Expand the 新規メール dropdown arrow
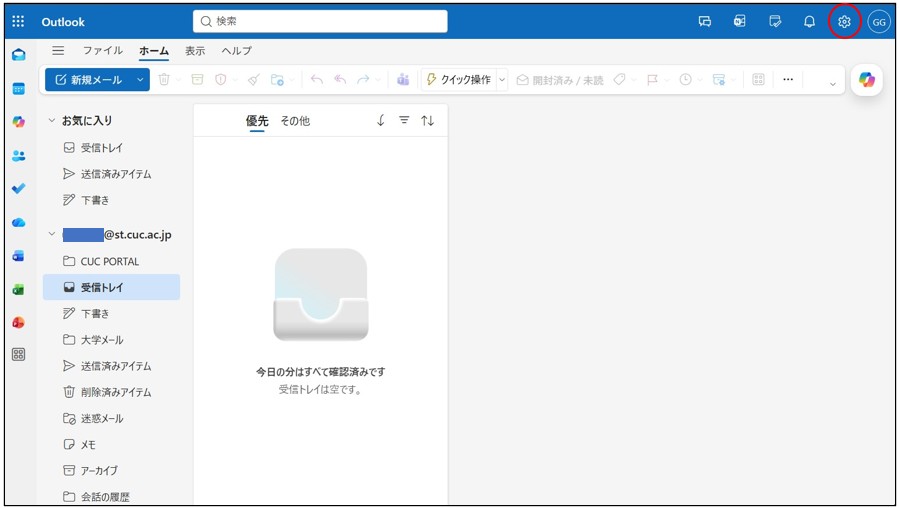The image size is (899, 508). click(140, 80)
